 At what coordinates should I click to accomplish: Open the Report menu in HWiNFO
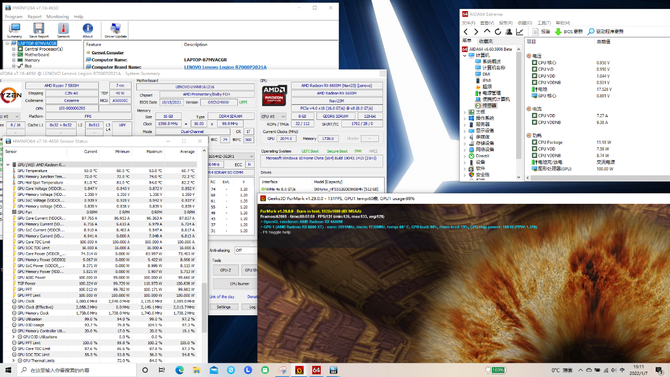point(34,17)
